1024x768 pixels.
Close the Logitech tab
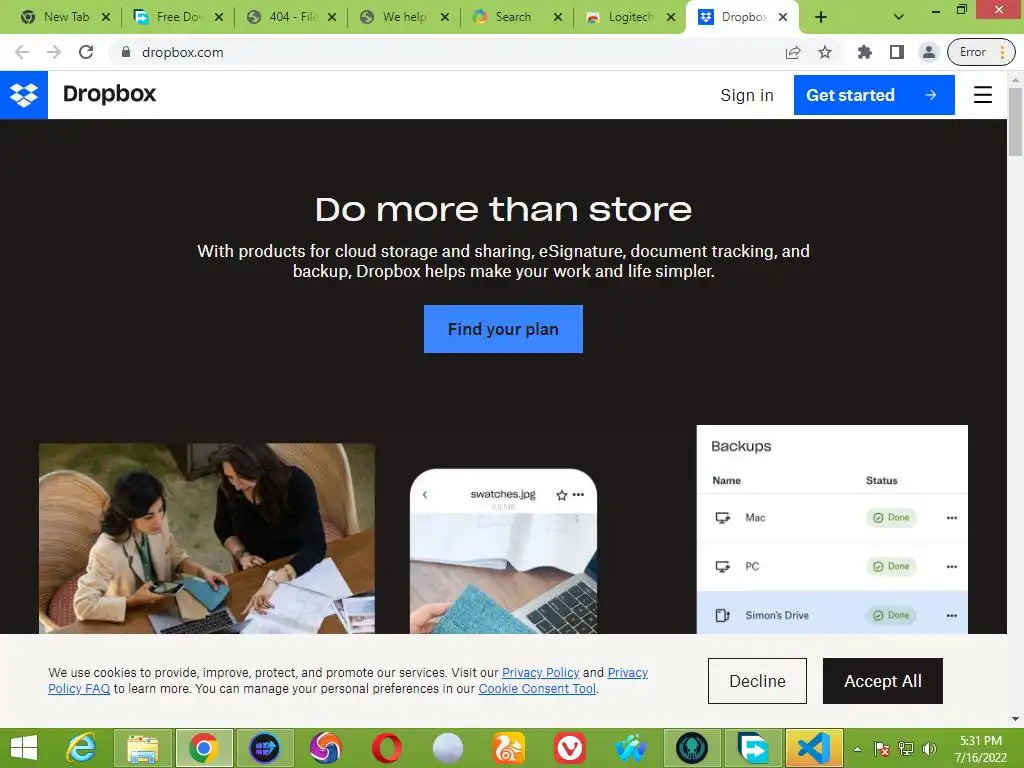pos(671,17)
